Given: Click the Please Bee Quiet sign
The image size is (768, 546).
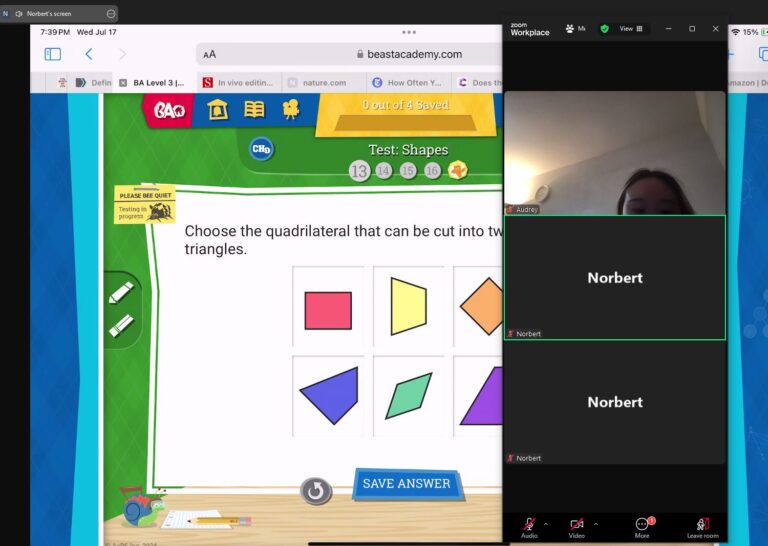Looking at the screenshot, I should [144, 204].
